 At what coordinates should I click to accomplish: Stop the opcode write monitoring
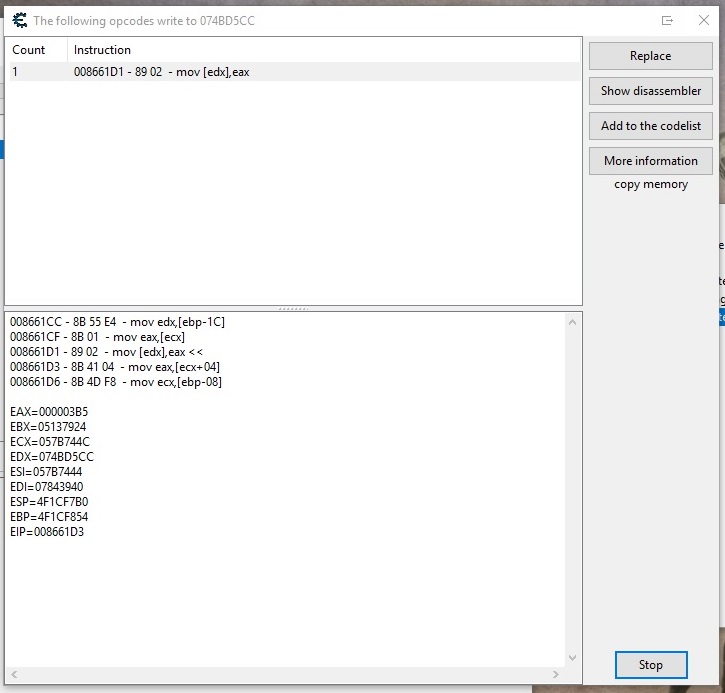tap(651, 665)
